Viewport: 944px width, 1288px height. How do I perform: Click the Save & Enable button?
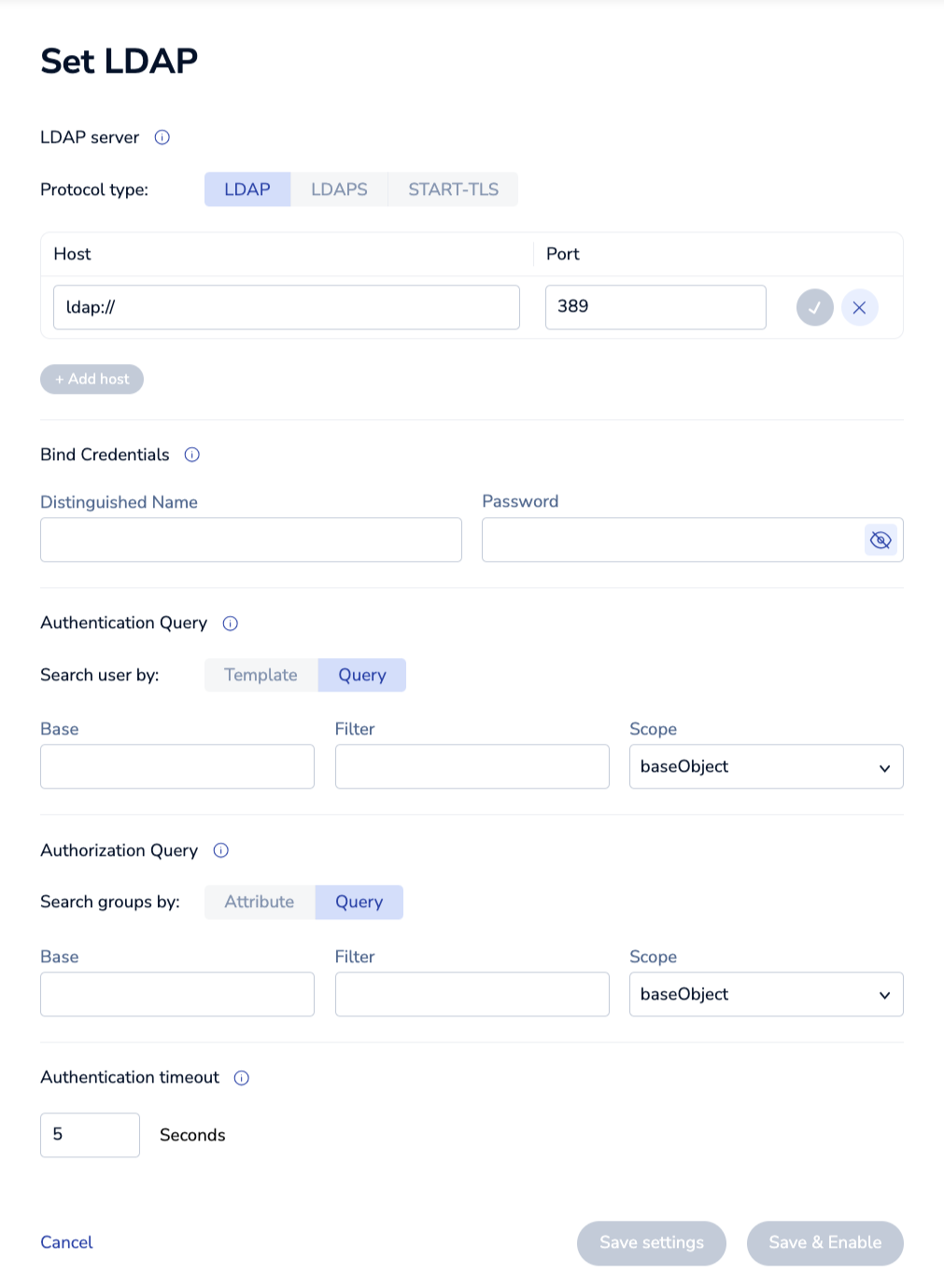[x=824, y=1242]
